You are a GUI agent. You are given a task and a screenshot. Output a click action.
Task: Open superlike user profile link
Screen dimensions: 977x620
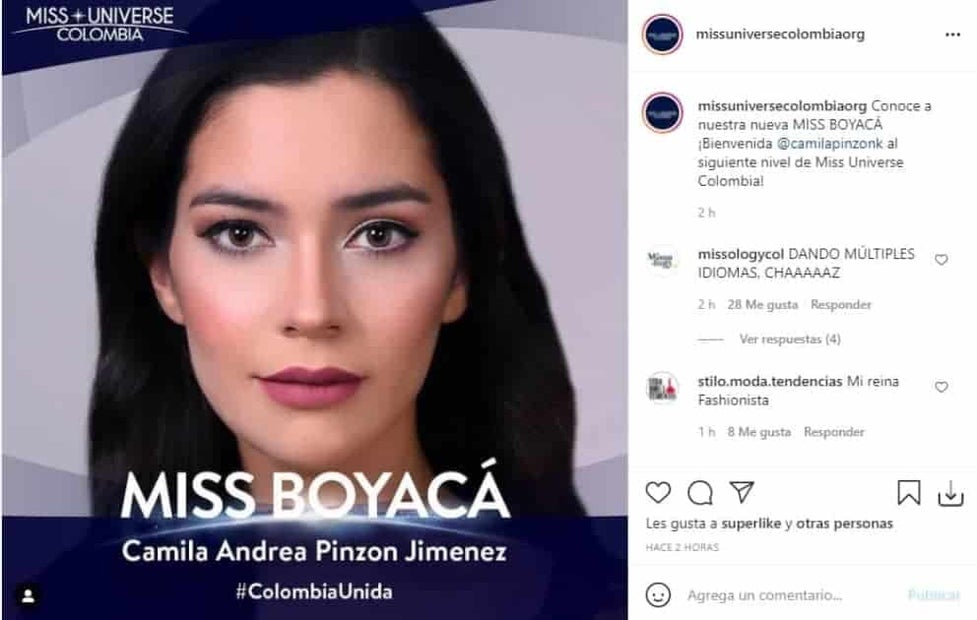751,523
